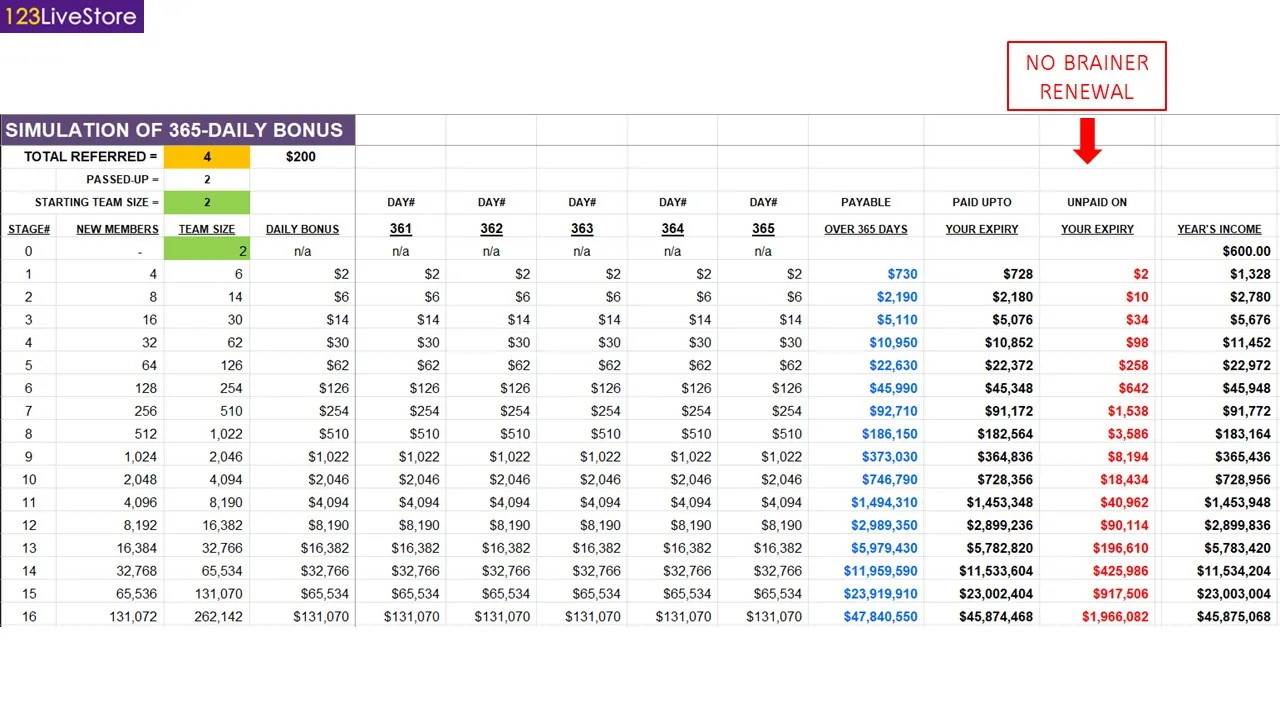Select the Passed-Up value cell
Image resolution: width=1280 pixels, height=720 pixels.
click(x=207, y=180)
